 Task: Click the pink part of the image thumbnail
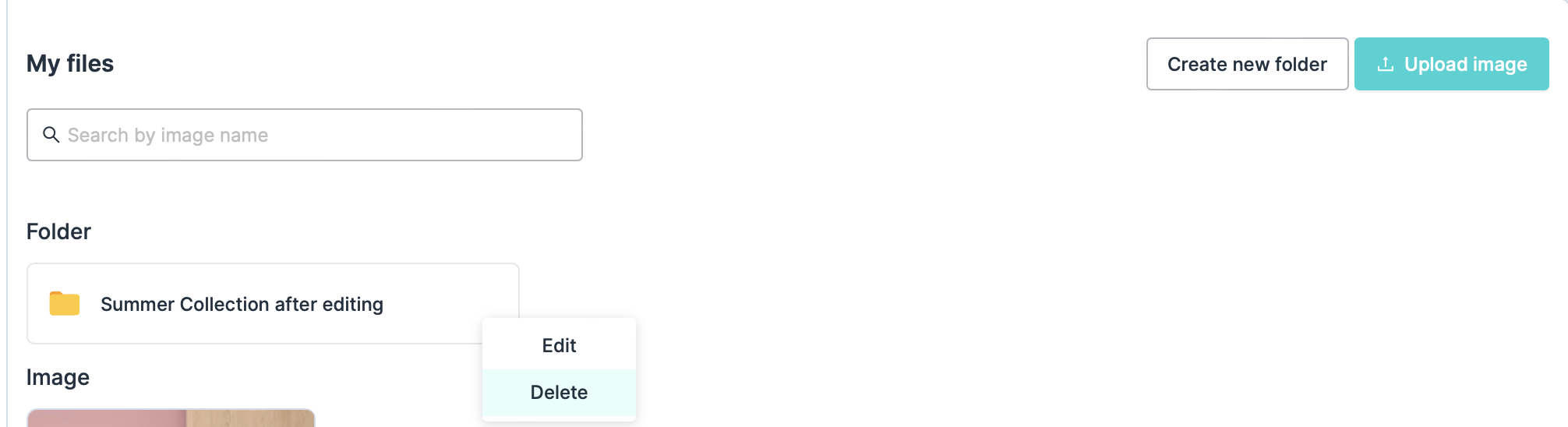pyautogui.click(x=106, y=418)
